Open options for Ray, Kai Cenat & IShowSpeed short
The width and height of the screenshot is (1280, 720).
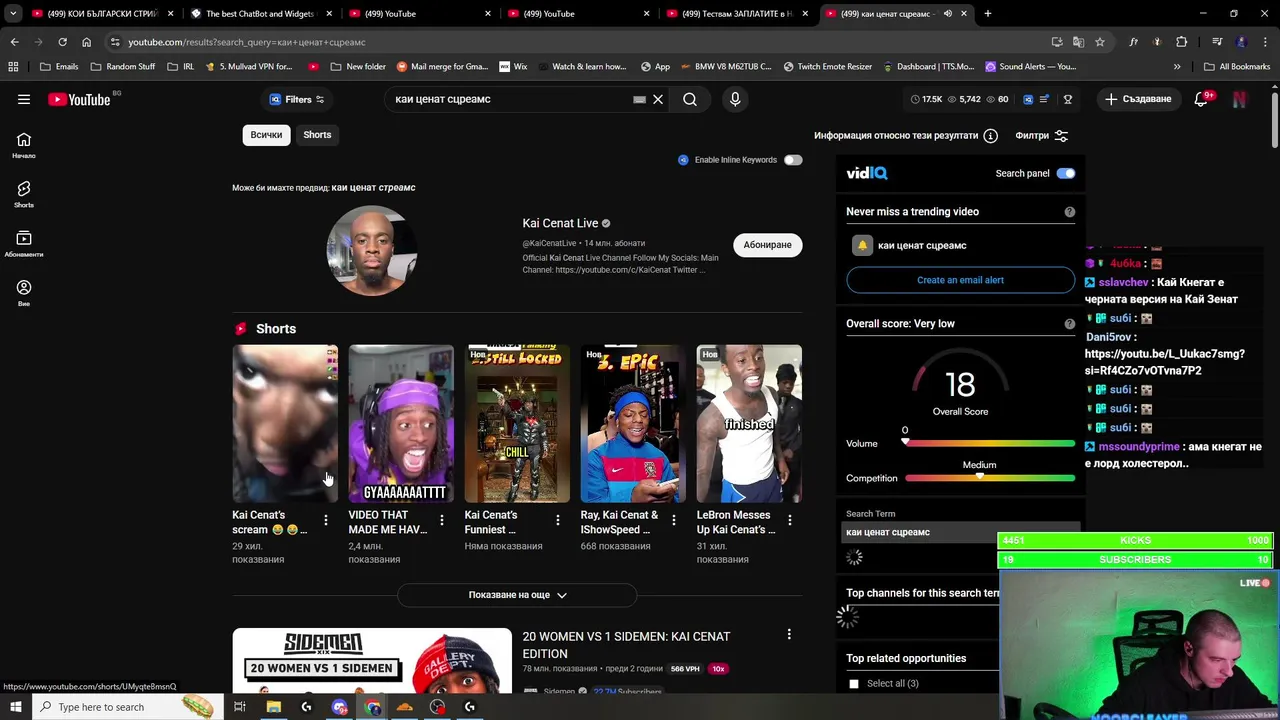coord(673,520)
